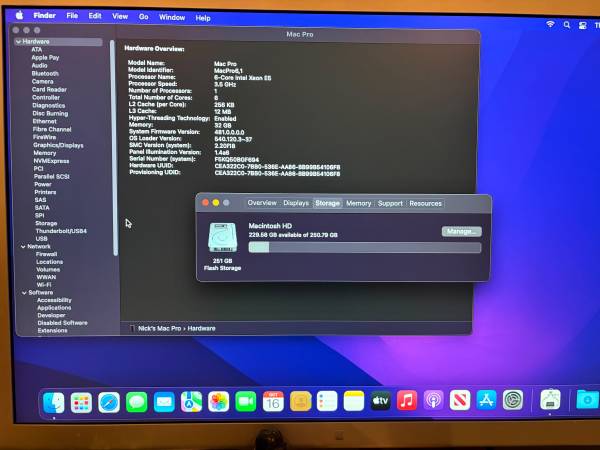Launch Music app from the dock
Image resolution: width=600 pixels, height=450 pixels.
point(407,401)
